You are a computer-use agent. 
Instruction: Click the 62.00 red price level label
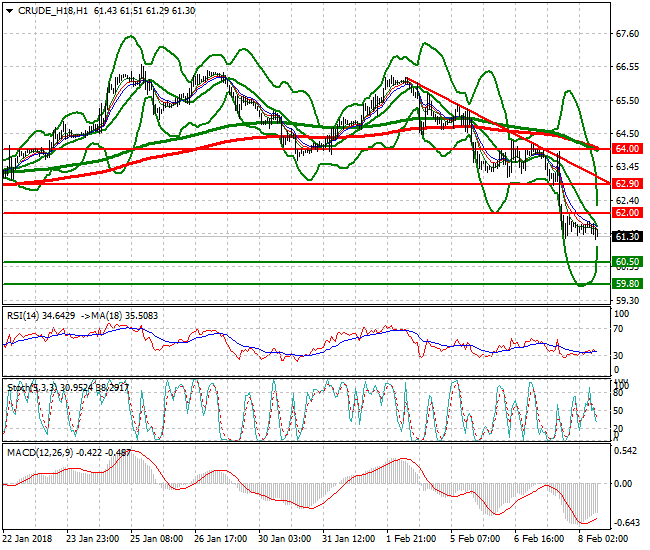627,213
